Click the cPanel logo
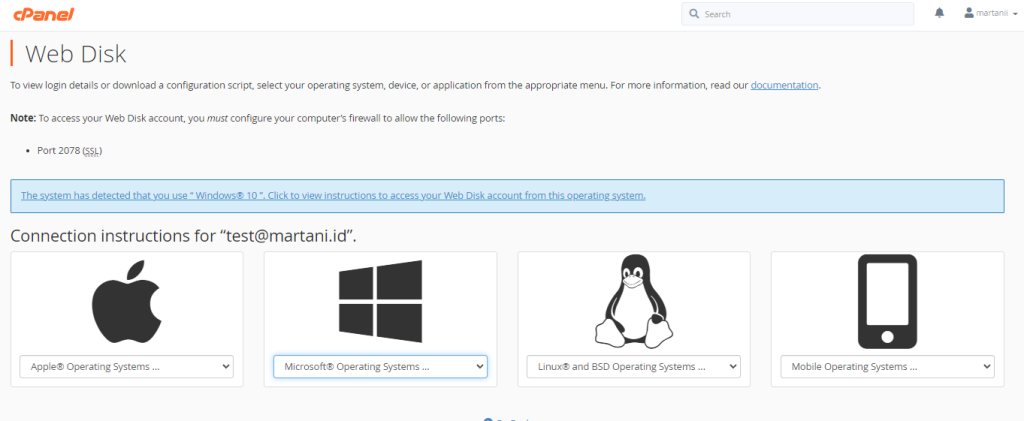 click(44, 12)
